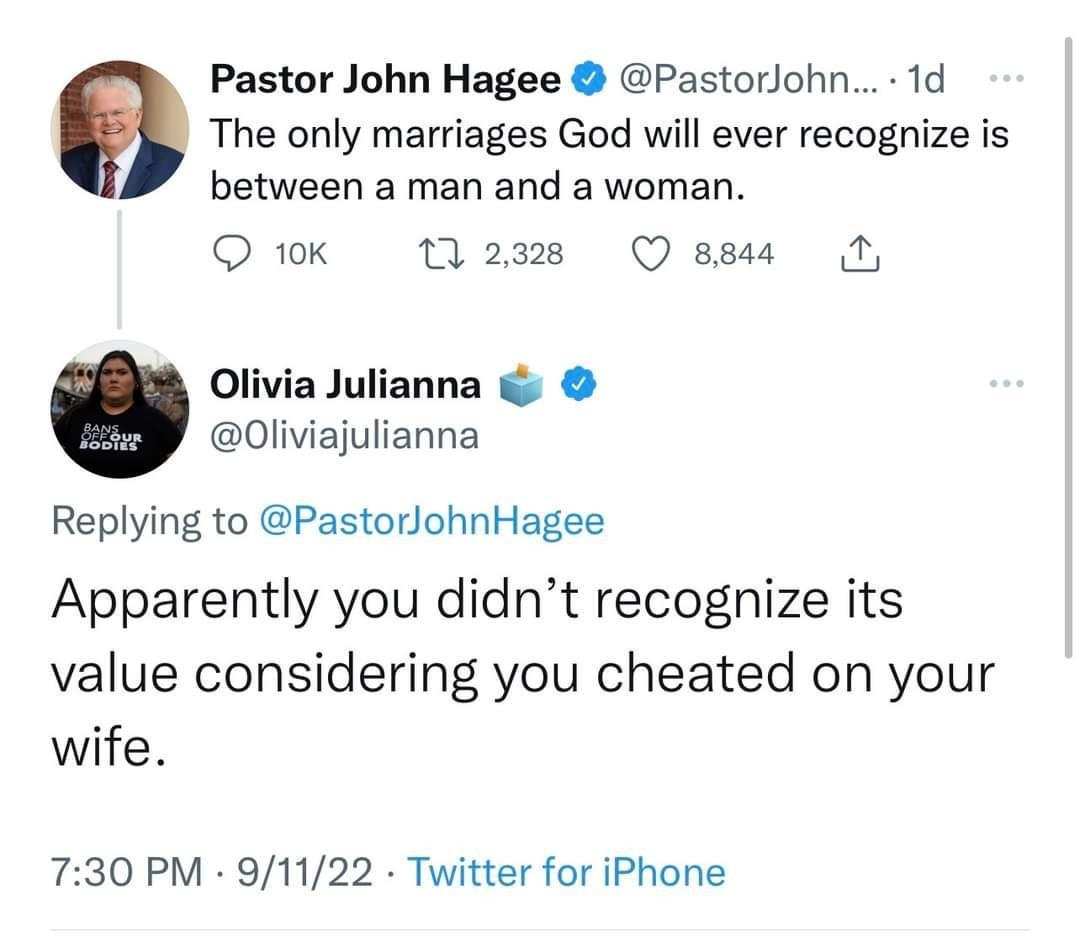Like Pastor John Hagee's tweet

click(x=651, y=253)
